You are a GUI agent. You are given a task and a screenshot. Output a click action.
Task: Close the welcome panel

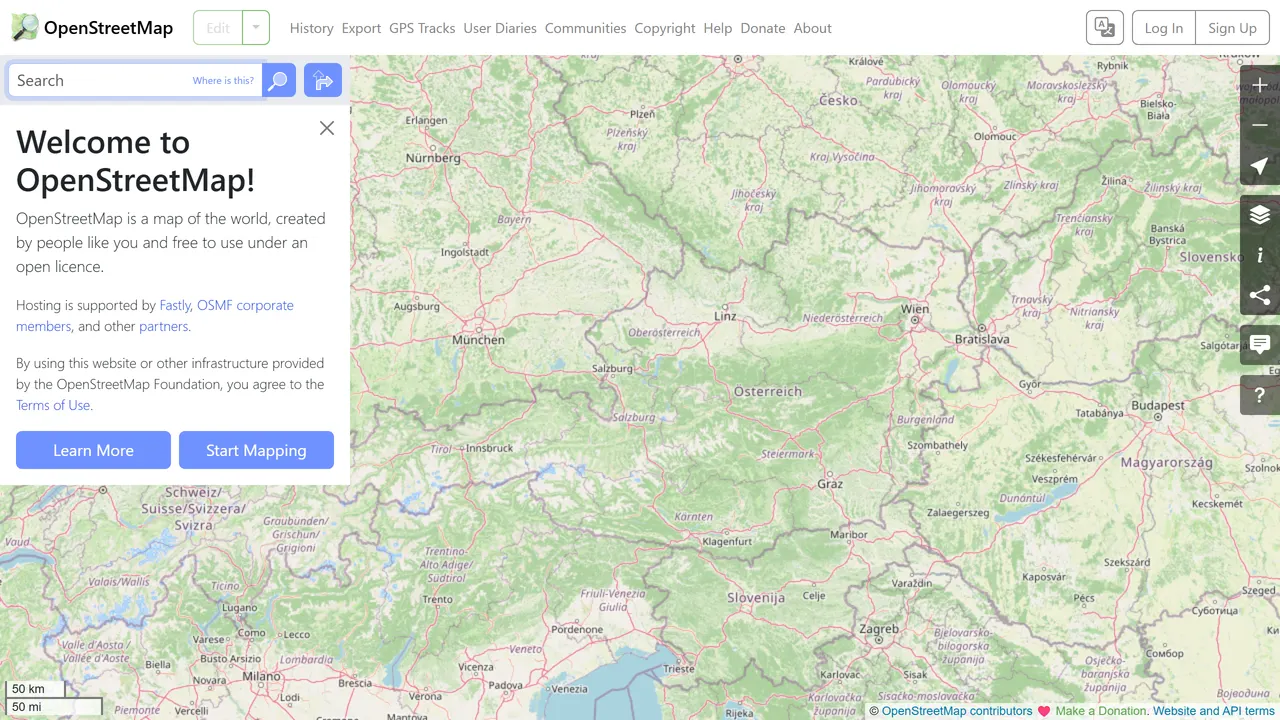(x=327, y=128)
